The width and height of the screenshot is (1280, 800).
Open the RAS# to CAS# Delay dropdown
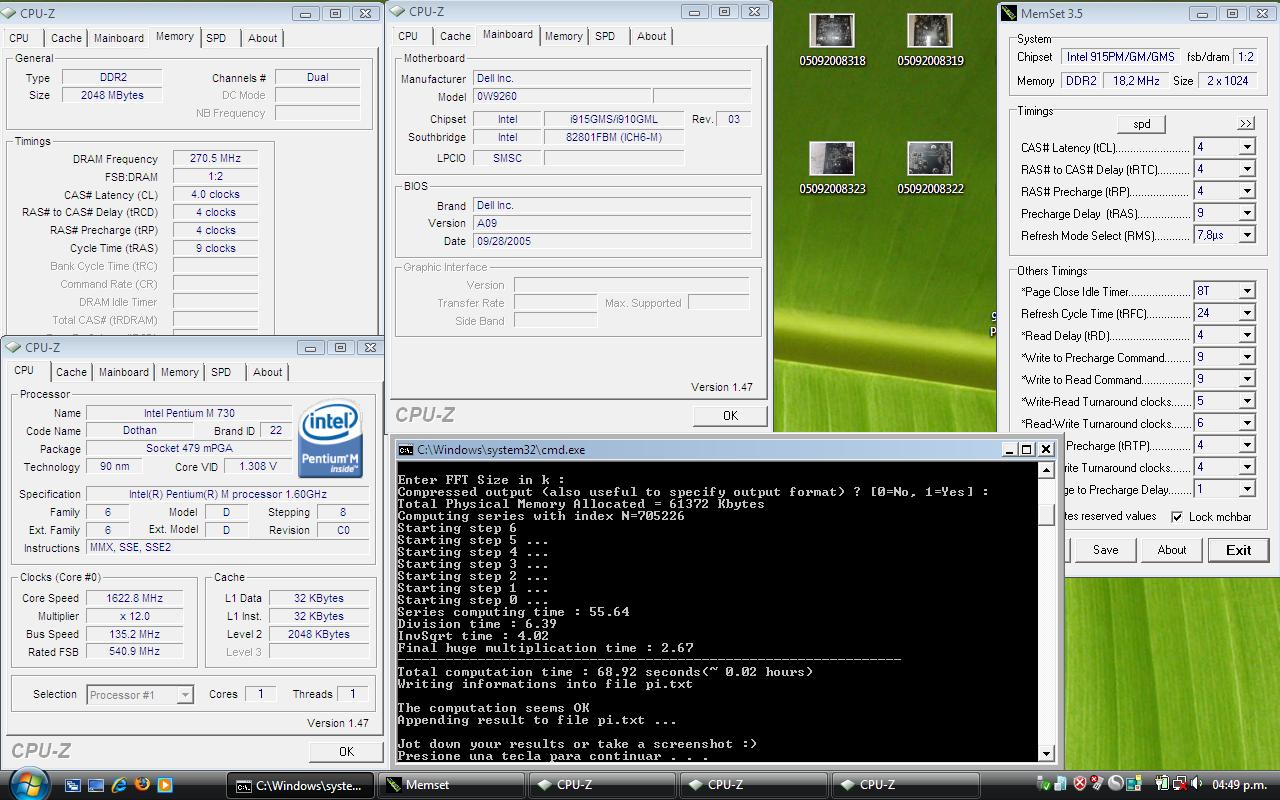tap(1246, 169)
